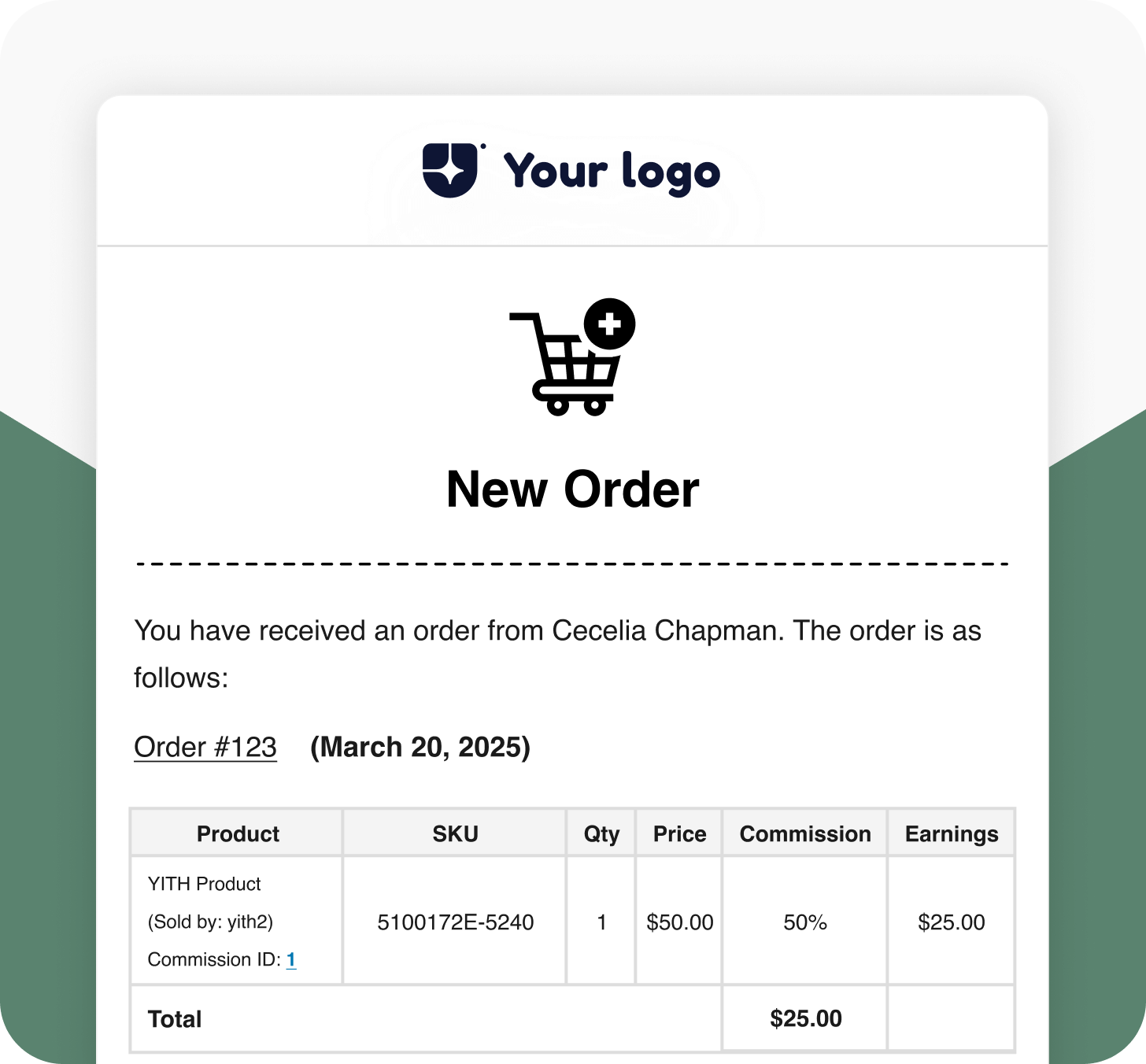Click the order date March 20, 2025
1146x1064 pixels.
click(420, 747)
